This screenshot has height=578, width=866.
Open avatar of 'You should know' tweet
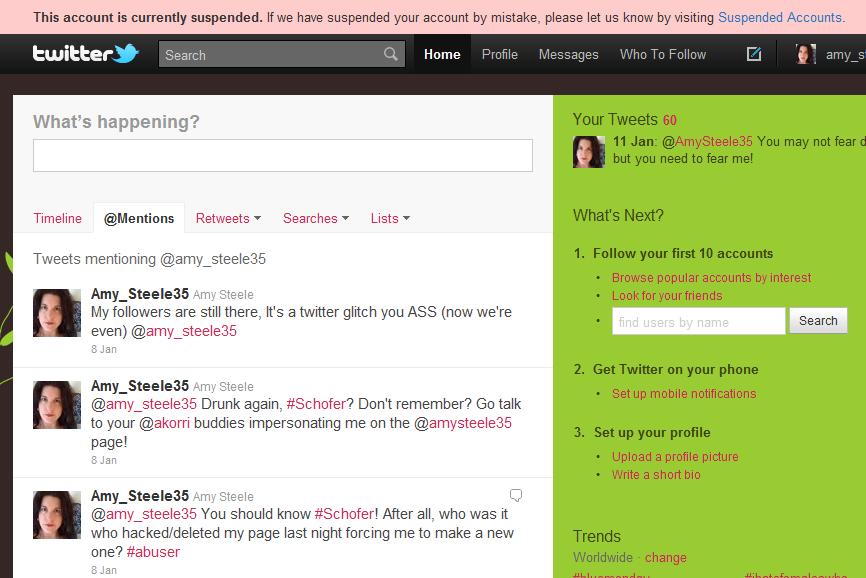tap(57, 515)
